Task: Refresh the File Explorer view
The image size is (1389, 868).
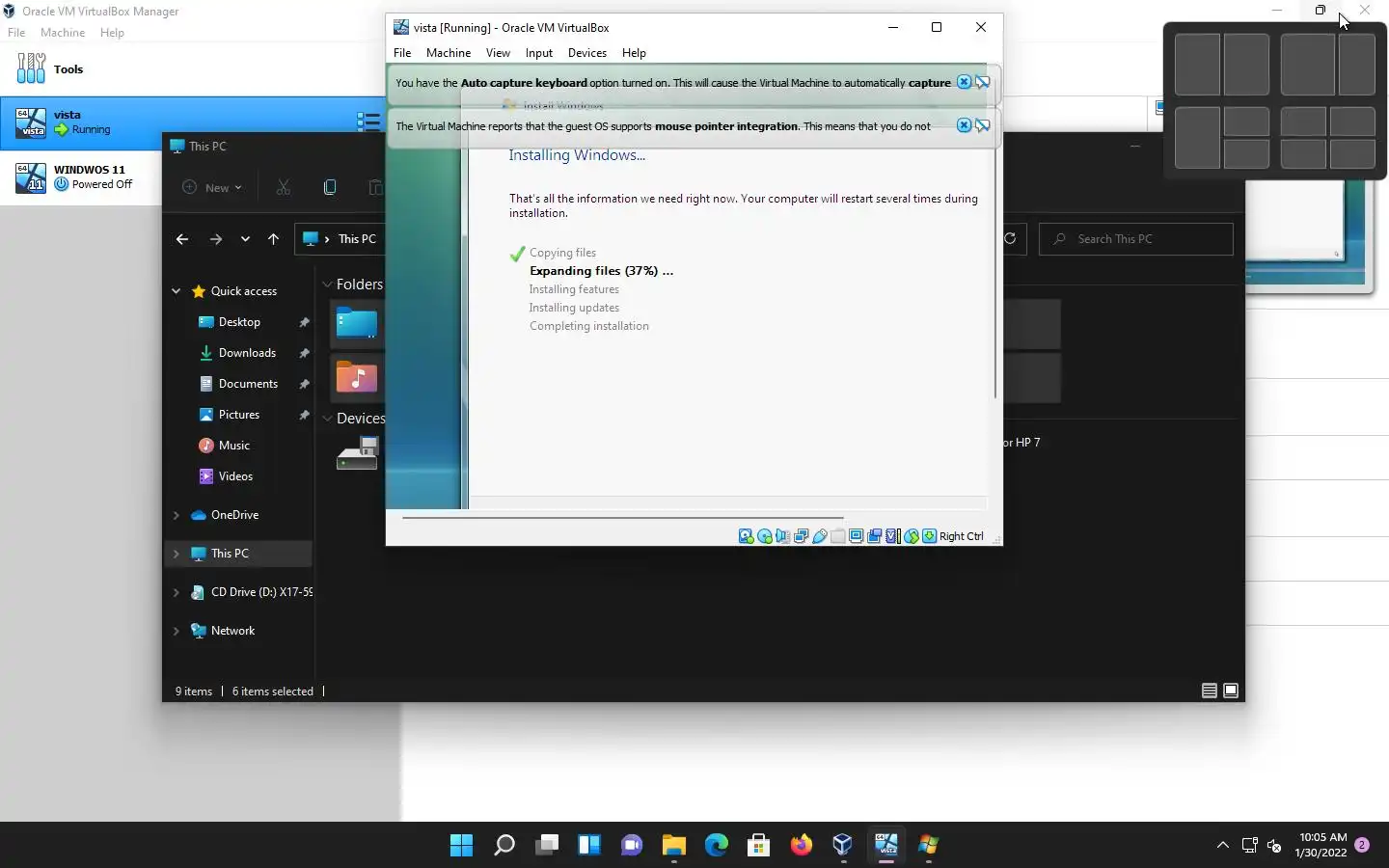Action: 1010,238
